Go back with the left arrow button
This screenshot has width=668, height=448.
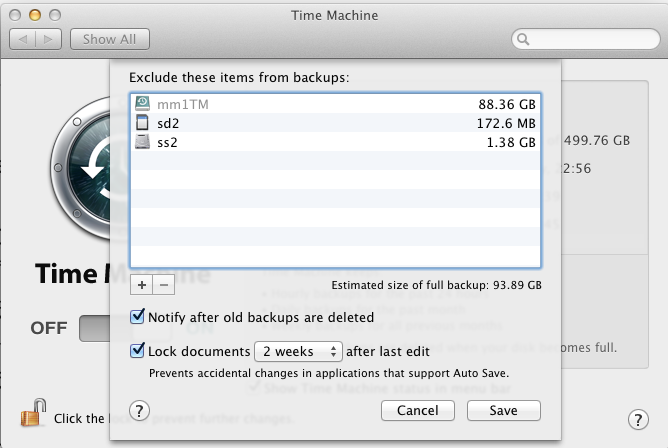(x=24, y=40)
